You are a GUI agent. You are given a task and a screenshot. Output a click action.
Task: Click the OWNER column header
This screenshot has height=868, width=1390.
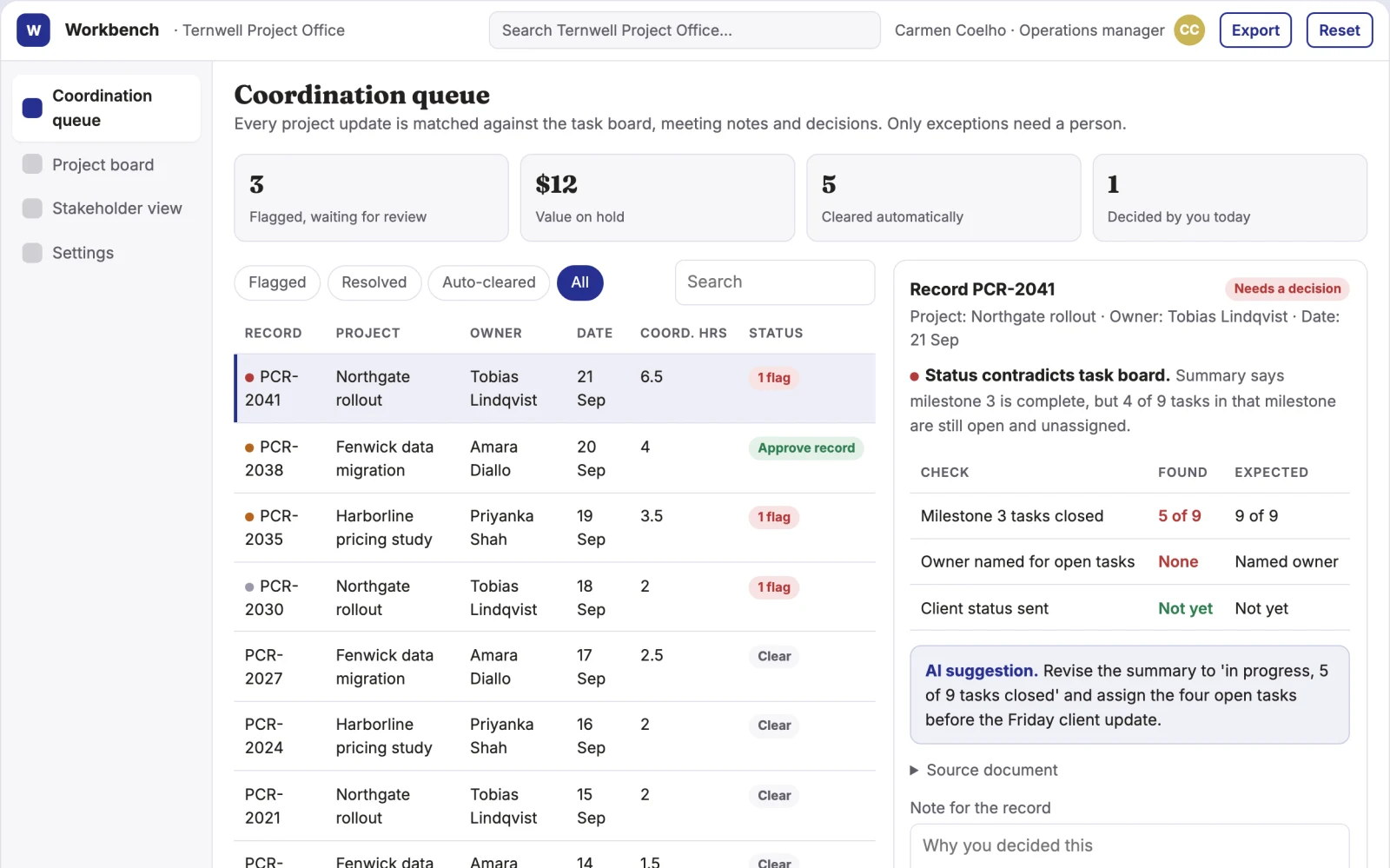point(495,334)
